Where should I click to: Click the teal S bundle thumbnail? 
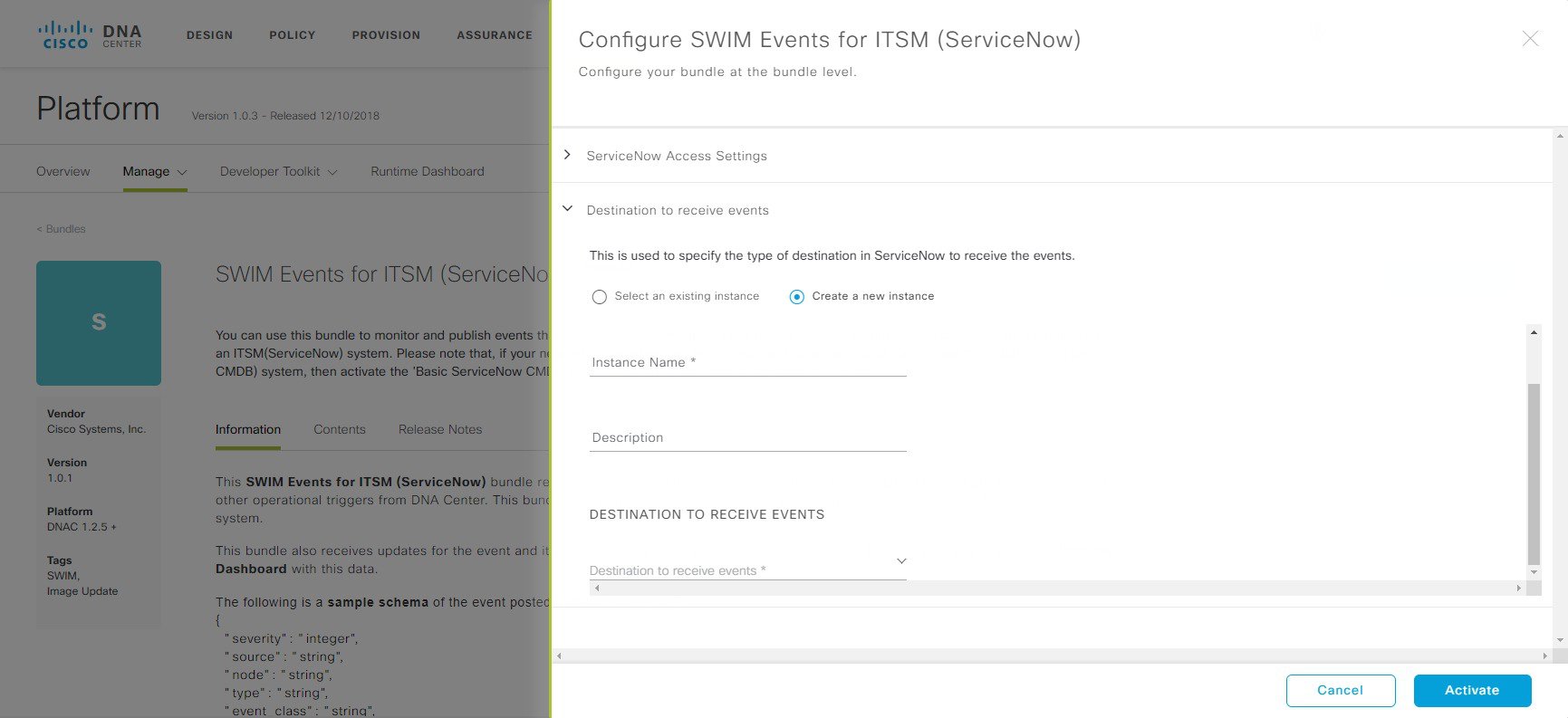99,323
